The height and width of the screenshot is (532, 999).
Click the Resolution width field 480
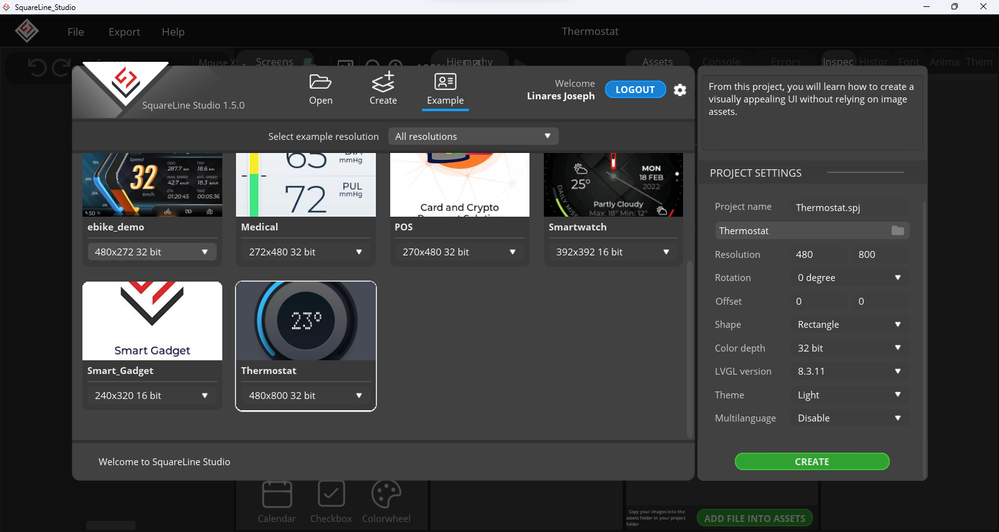(x=820, y=254)
